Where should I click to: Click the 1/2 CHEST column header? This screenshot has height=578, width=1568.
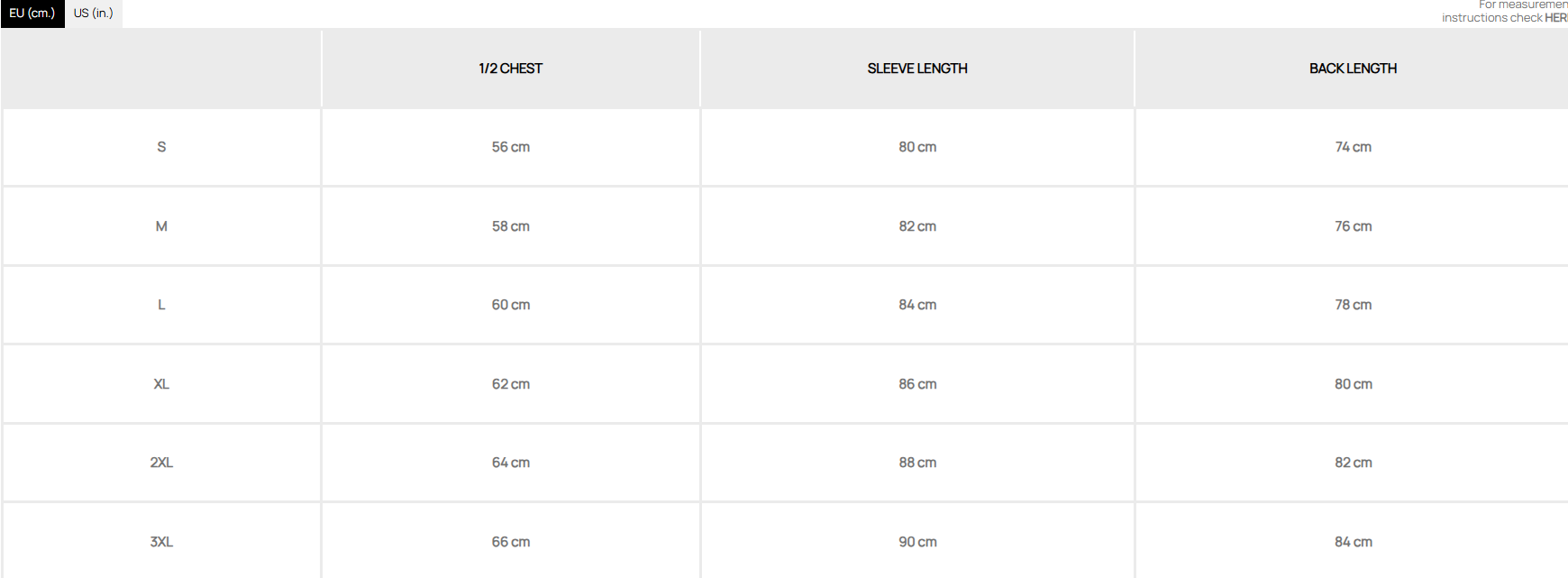(511, 69)
